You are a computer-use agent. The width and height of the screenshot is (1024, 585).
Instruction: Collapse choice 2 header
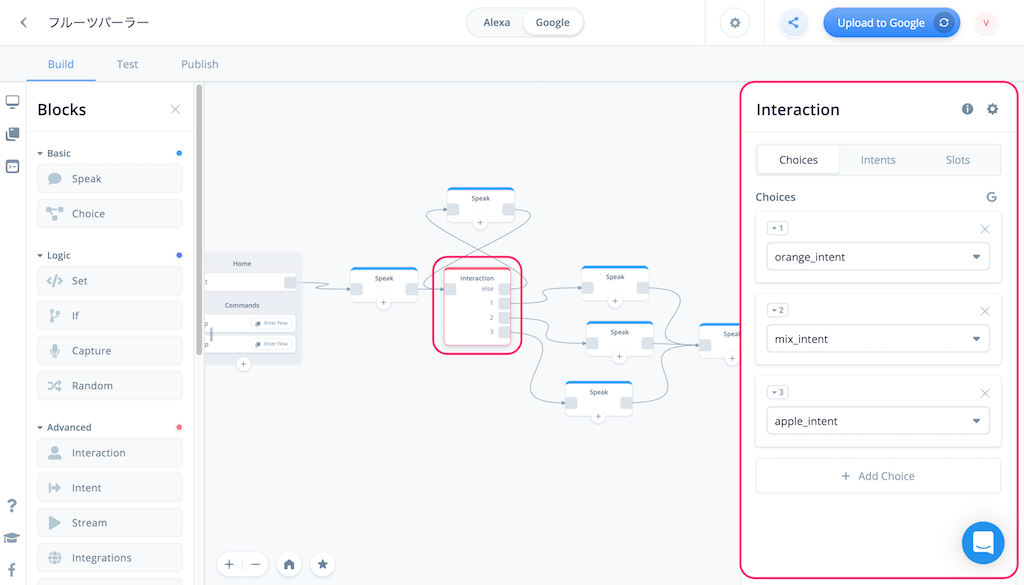click(777, 310)
